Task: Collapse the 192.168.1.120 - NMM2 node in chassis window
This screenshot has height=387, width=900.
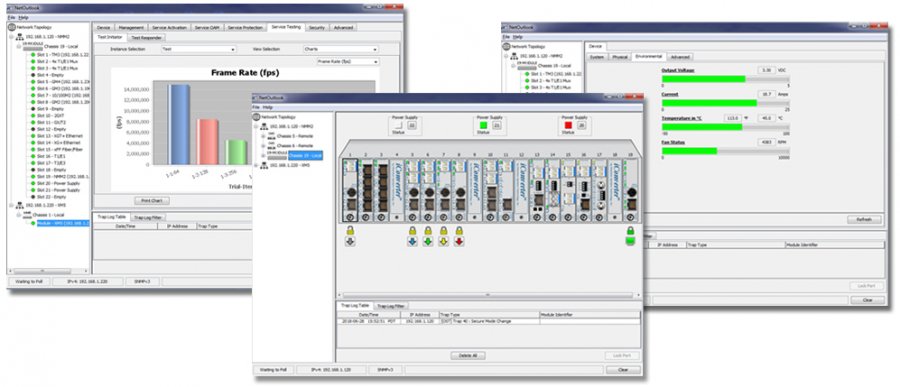Action: (x=255, y=126)
